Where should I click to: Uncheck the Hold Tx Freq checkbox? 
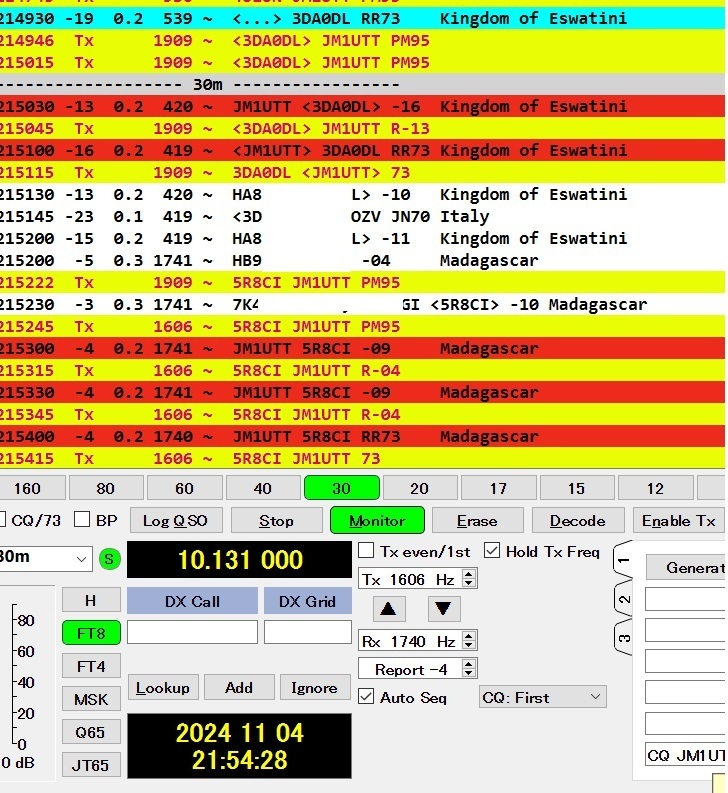[x=492, y=551]
